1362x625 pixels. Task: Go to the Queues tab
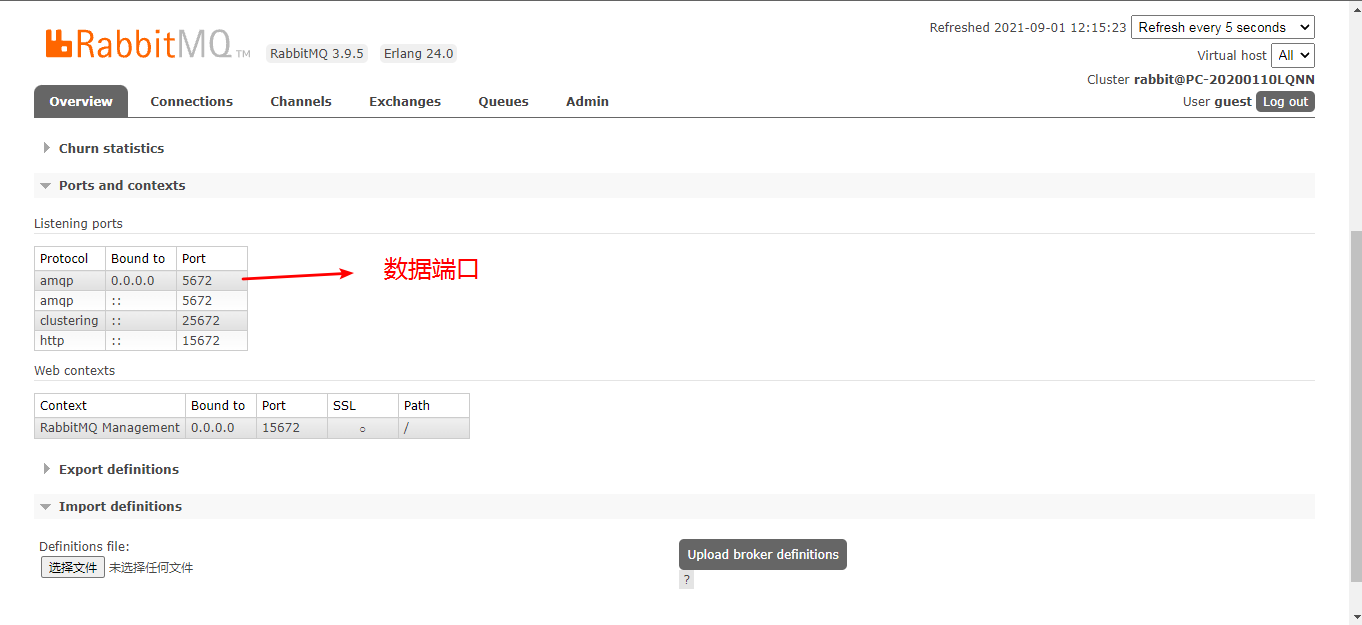[503, 101]
